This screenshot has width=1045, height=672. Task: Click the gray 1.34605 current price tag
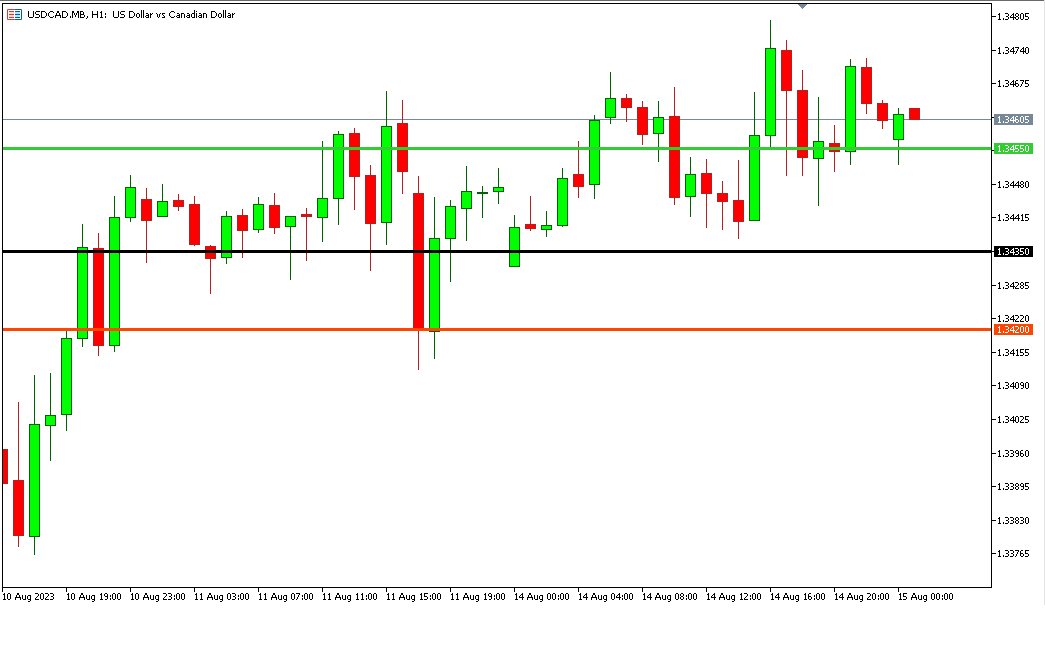click(x=1013, y=119)
